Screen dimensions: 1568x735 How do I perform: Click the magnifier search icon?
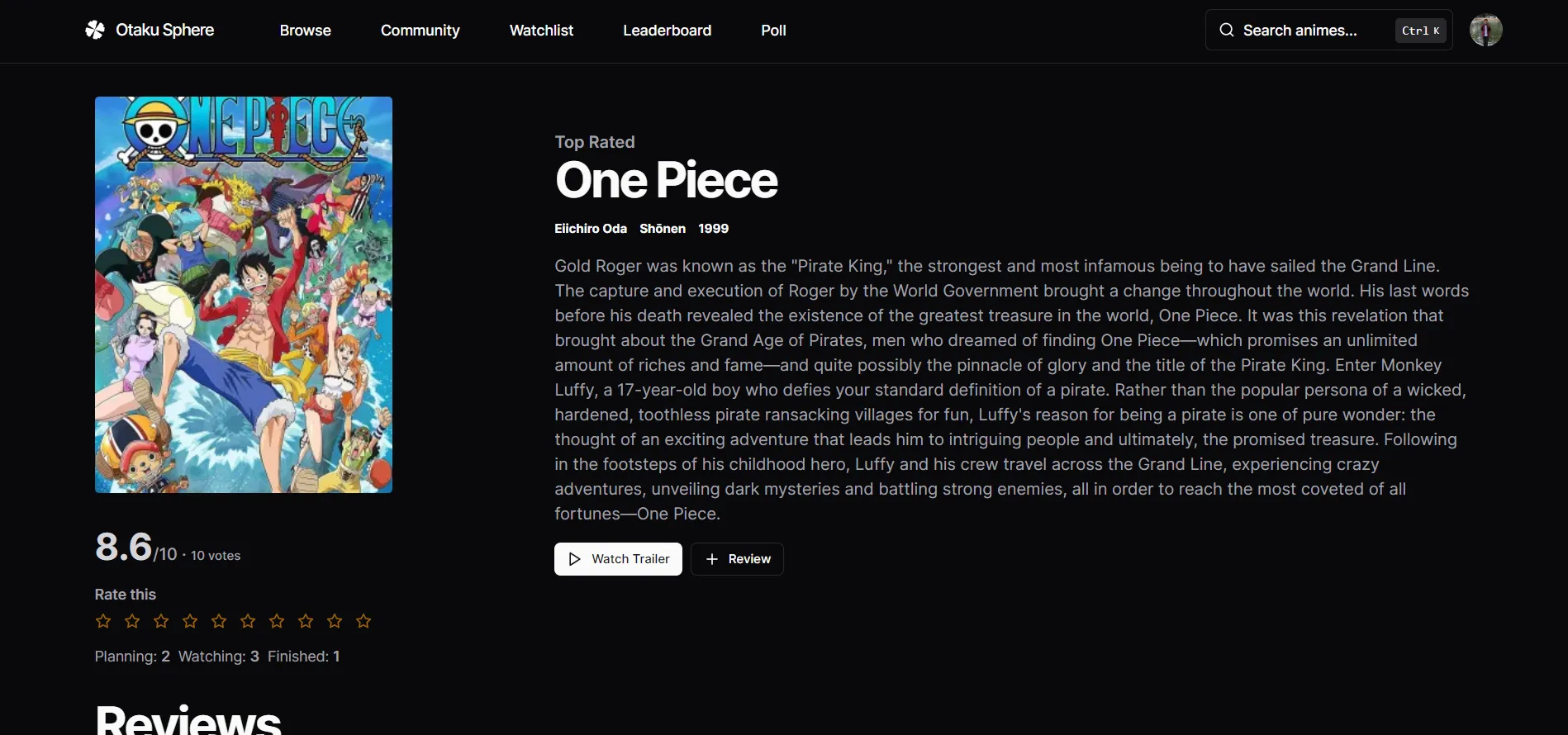[x=1227, y=31]
